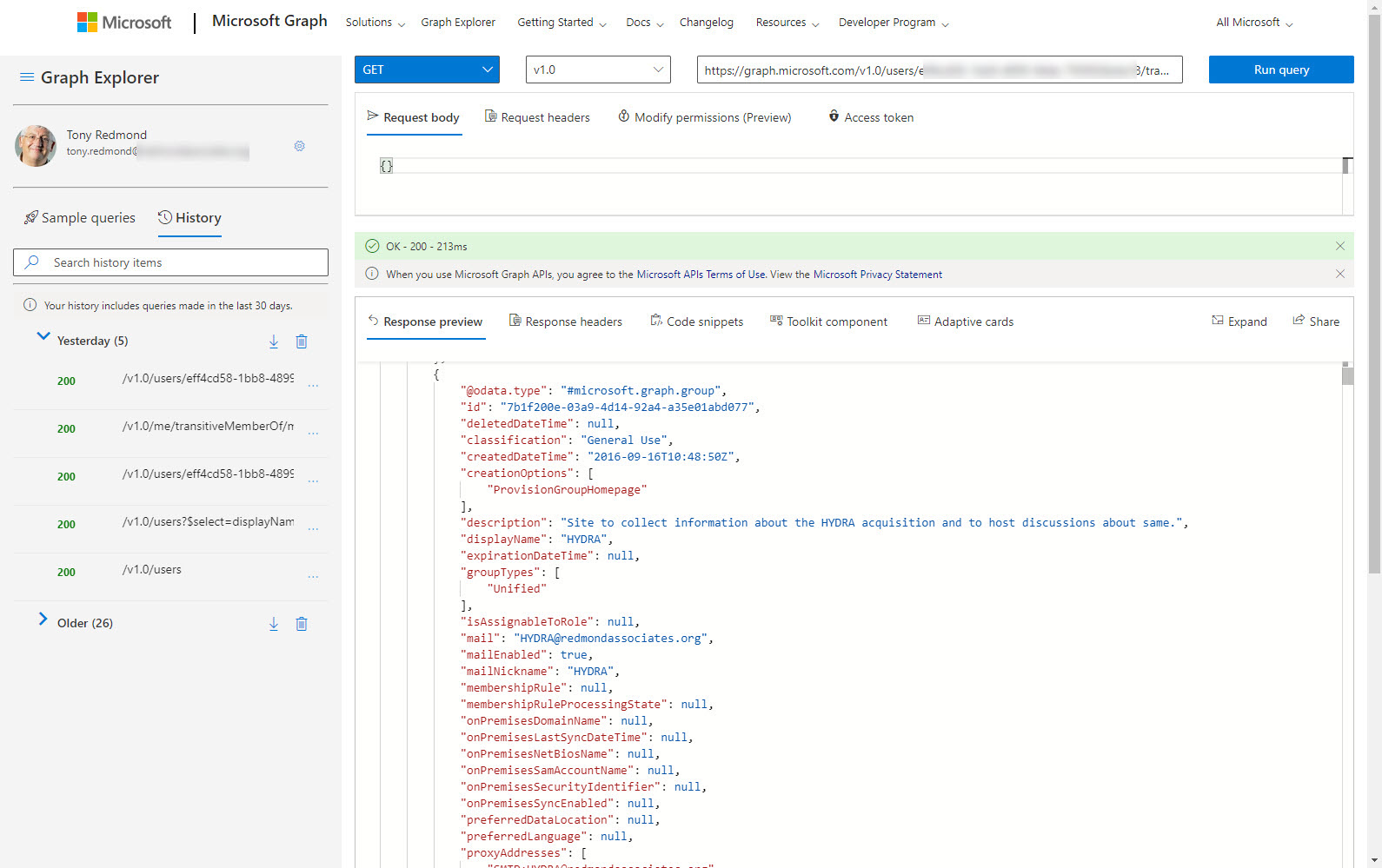Image resolution: width=1382 pixels, height=868 pixels.
Task: Open the Graph Explorer nav link
Action: coord(458,23)
